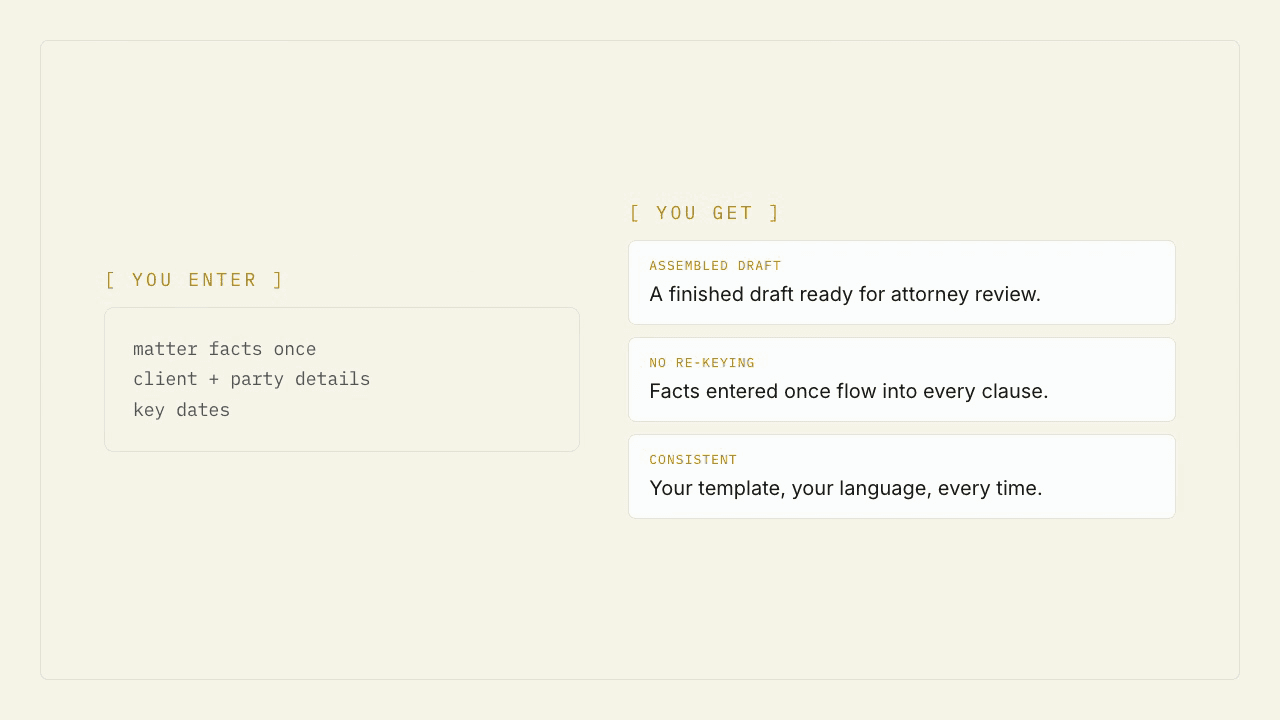Click the 'CONSISTENT' label

point(693,460)
